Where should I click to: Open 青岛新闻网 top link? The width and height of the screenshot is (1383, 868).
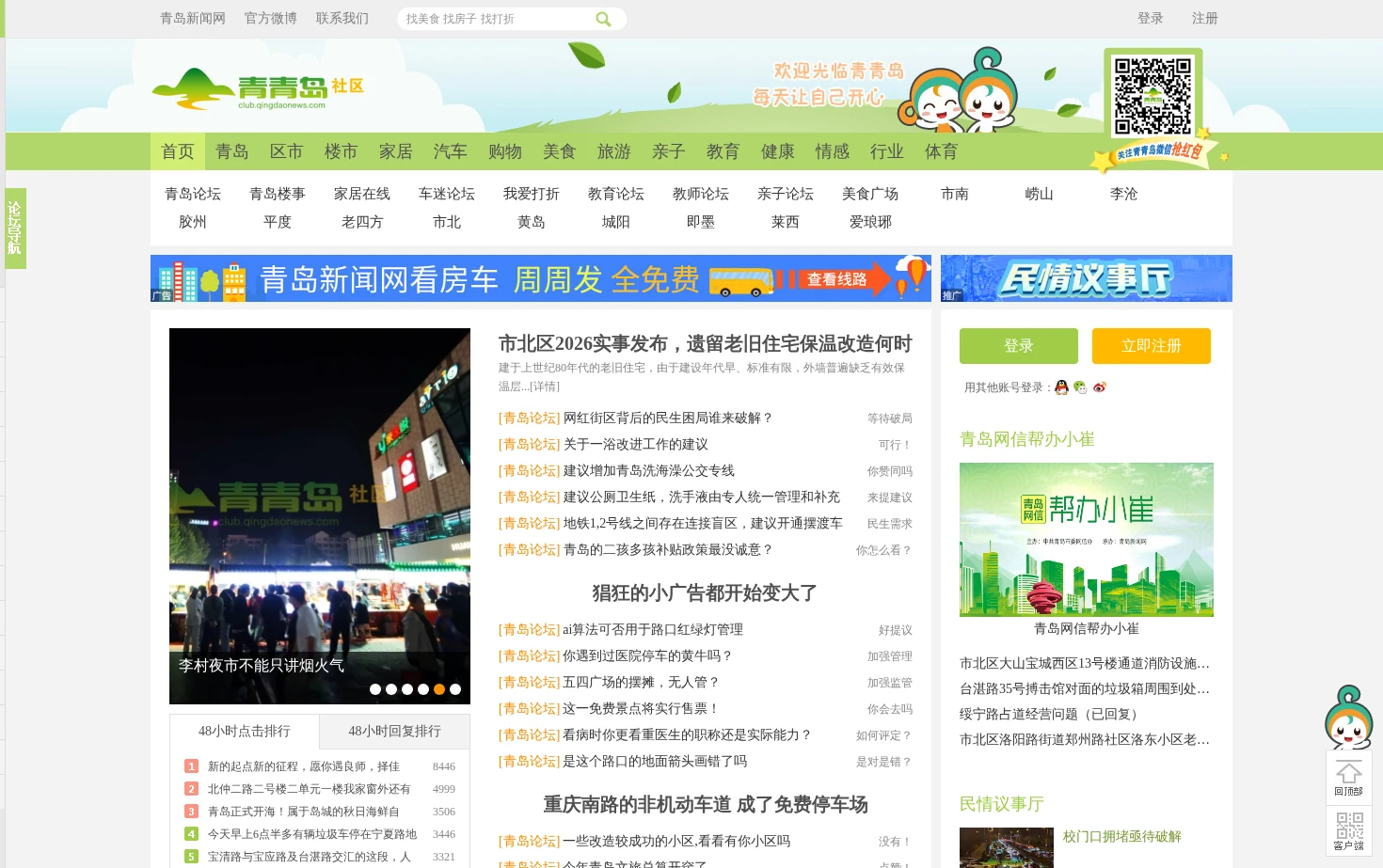(x=193, y=18)
